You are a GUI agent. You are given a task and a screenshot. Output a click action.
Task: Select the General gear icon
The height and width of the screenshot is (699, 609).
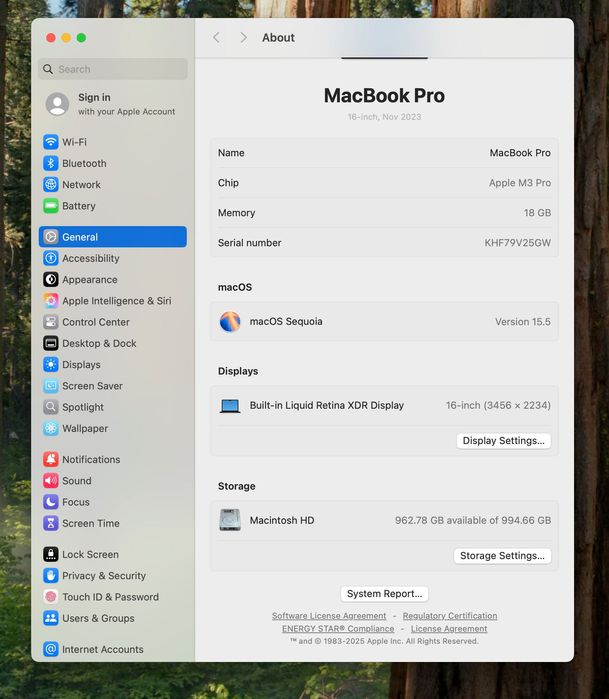tap(51, 237)
